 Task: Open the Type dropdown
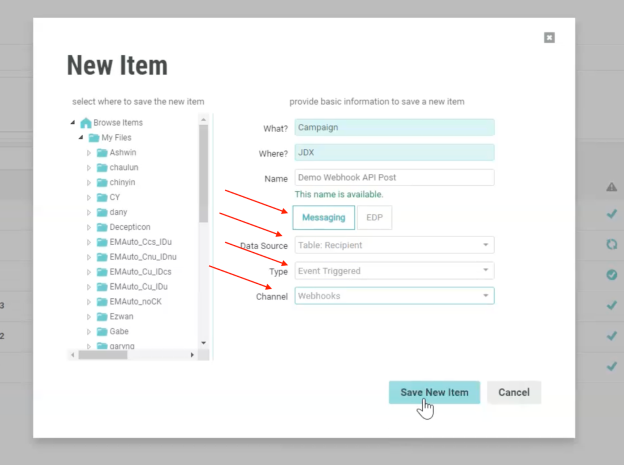[394, 270]
